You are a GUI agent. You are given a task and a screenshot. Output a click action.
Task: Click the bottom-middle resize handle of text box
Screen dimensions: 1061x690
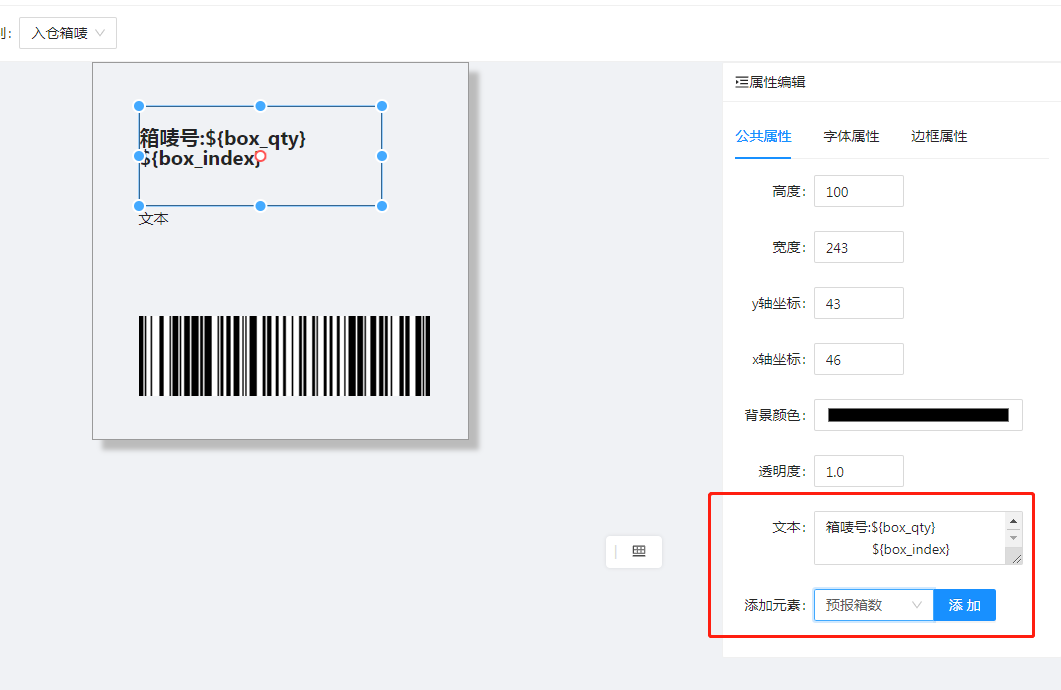coord(261,206)
